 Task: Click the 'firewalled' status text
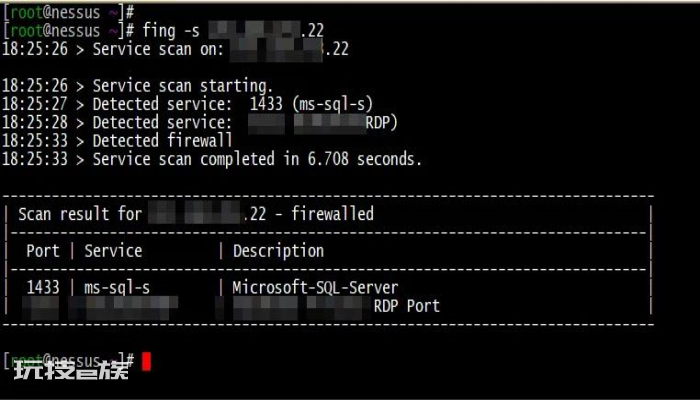[x=333, y=214]
